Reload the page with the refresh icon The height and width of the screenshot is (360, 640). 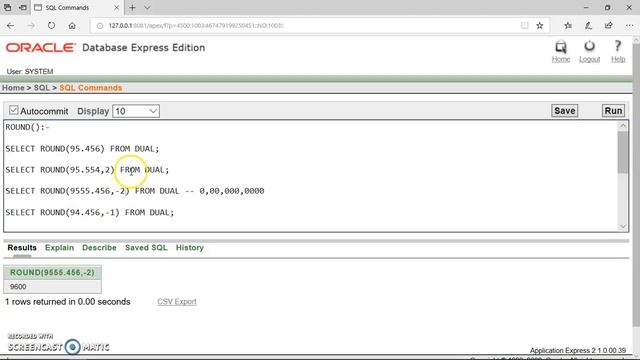click(x=51, y=25)
